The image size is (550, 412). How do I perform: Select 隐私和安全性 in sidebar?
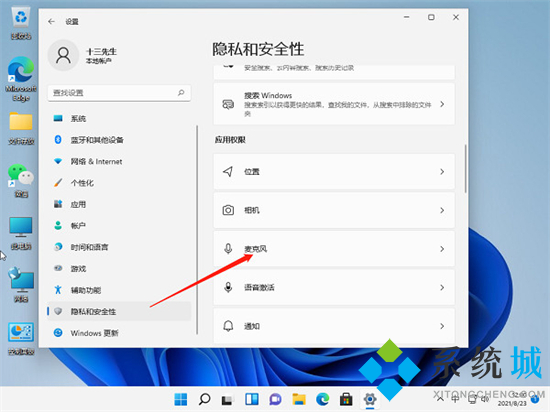coord(119,311)
